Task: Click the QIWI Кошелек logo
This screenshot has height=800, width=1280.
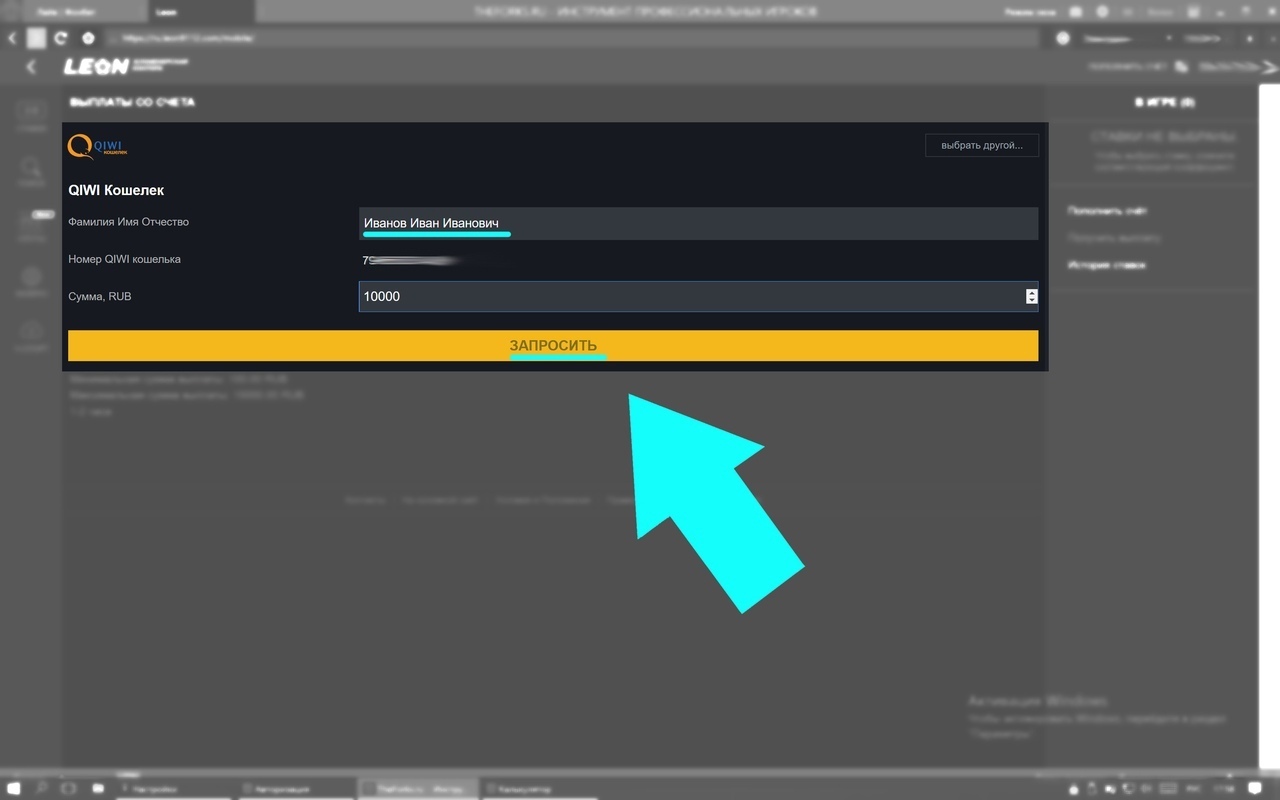Action: [x=97, y=147]
